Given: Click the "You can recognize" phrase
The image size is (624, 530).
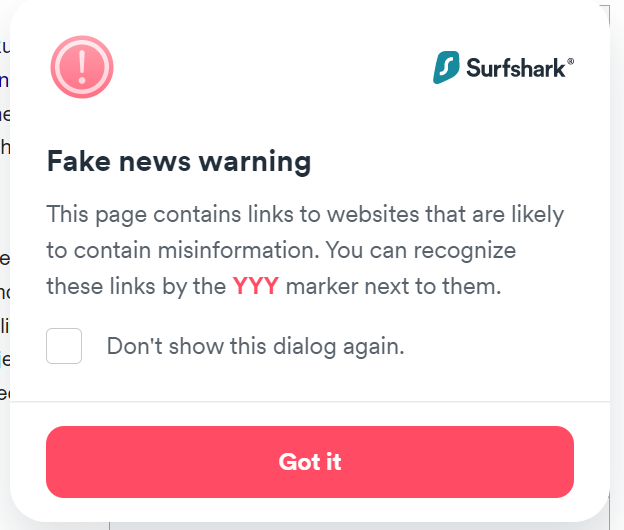Looking at the screenshot, I should pyautogui.click(x=421, y=251).
